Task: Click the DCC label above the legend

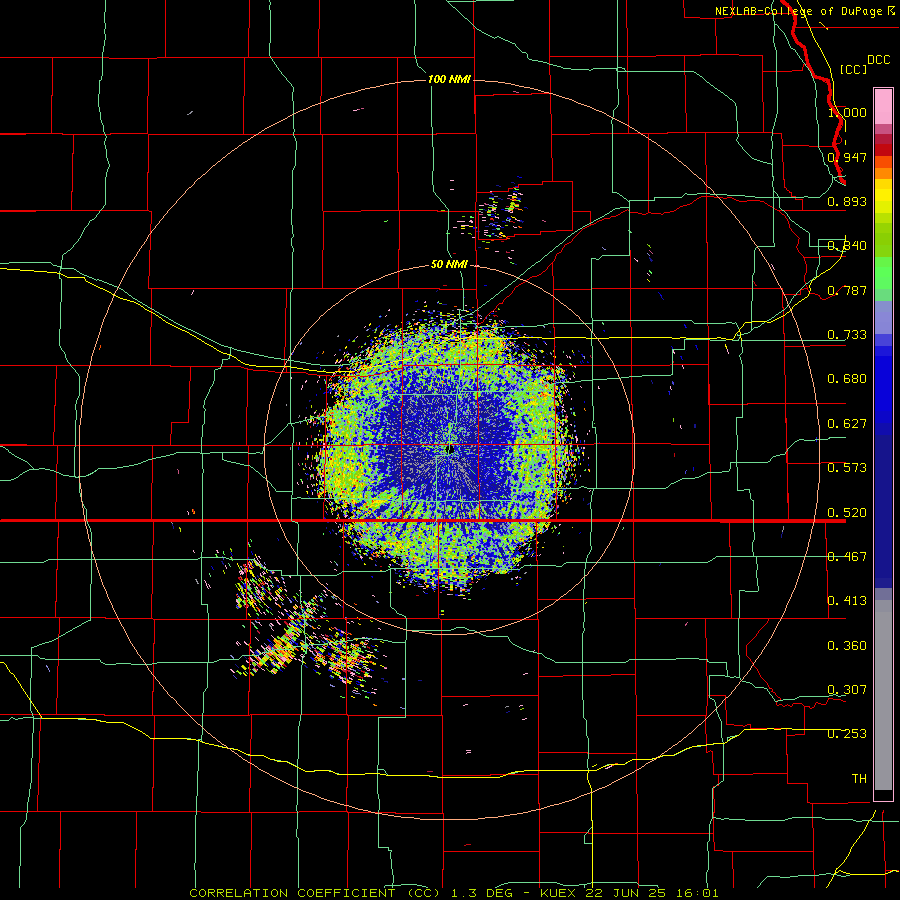Action: click(879, 60)
